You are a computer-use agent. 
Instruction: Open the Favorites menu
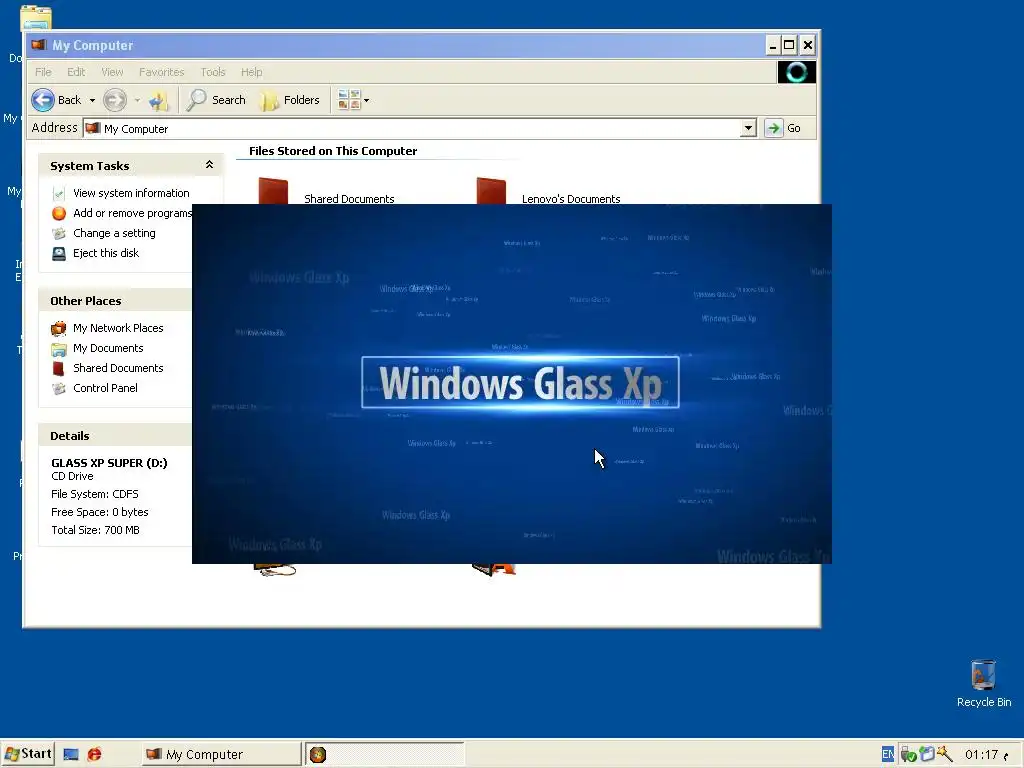[x=161, y=72]
